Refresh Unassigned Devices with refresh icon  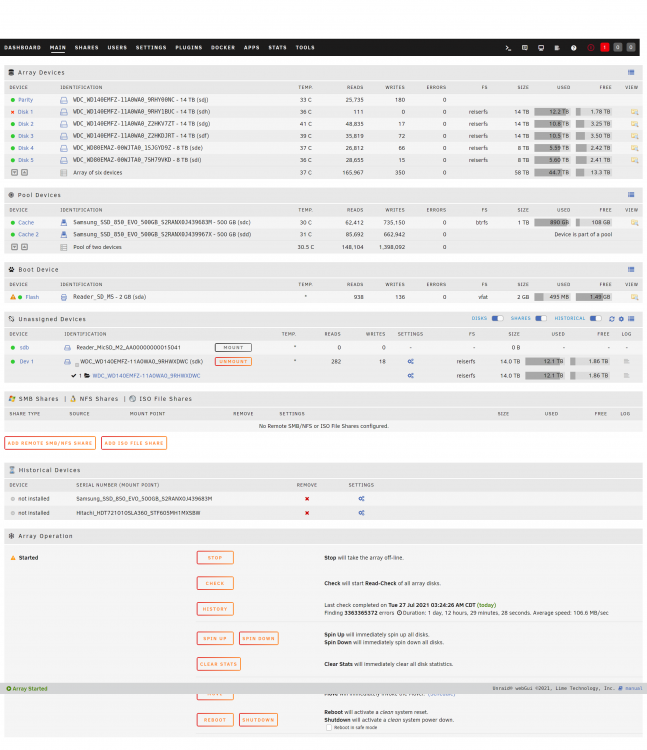pos(612,319)
